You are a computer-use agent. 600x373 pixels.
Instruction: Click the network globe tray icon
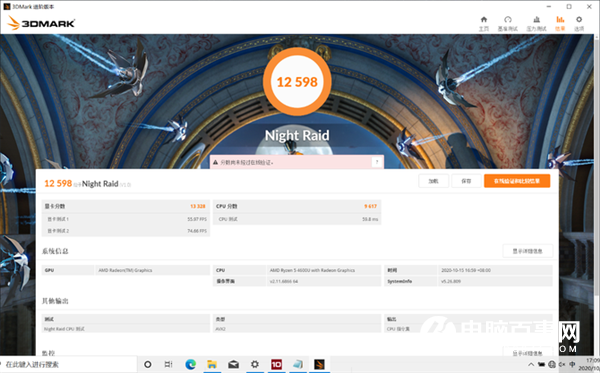pos(552,365)
